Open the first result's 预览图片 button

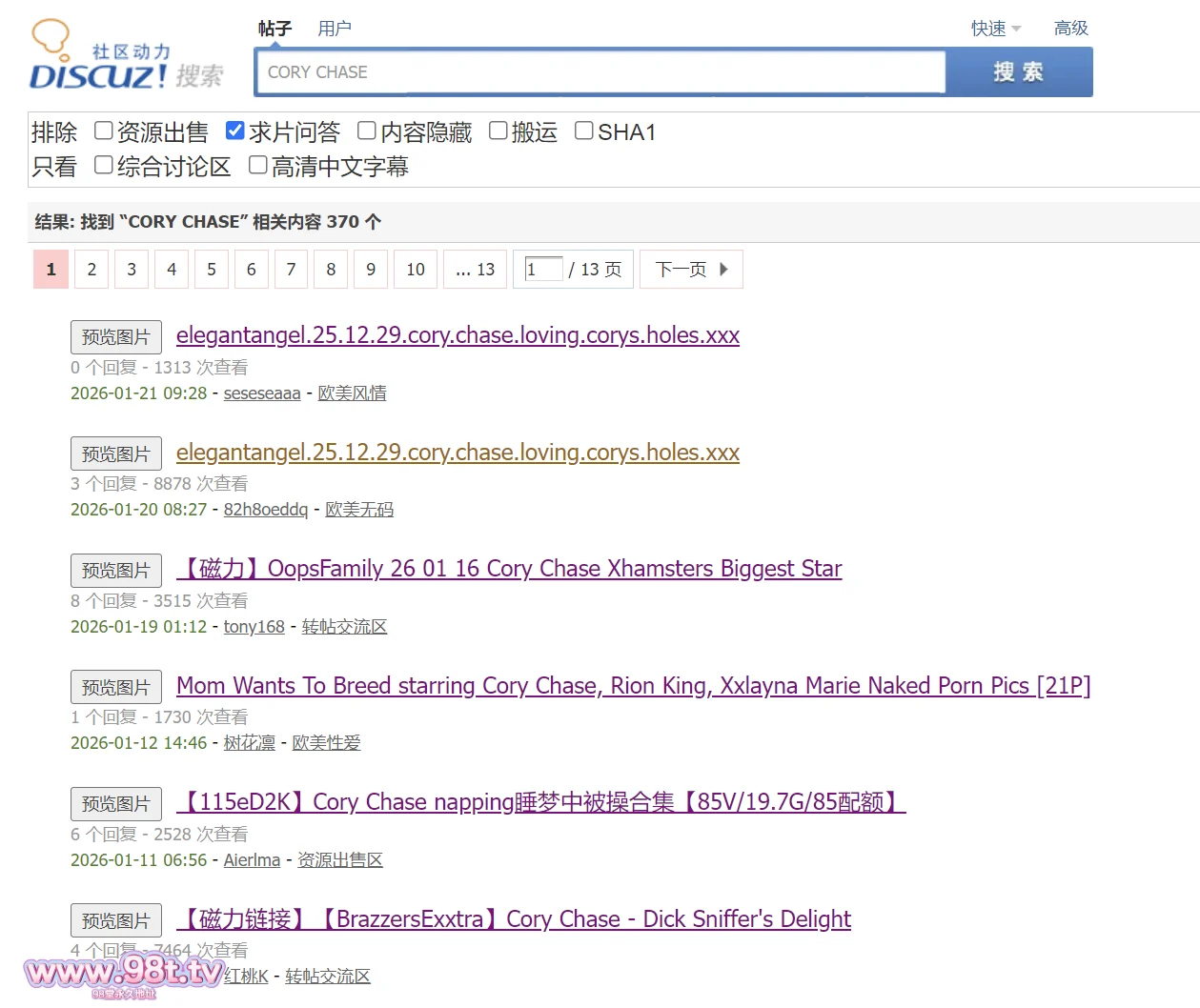point(115,337)
